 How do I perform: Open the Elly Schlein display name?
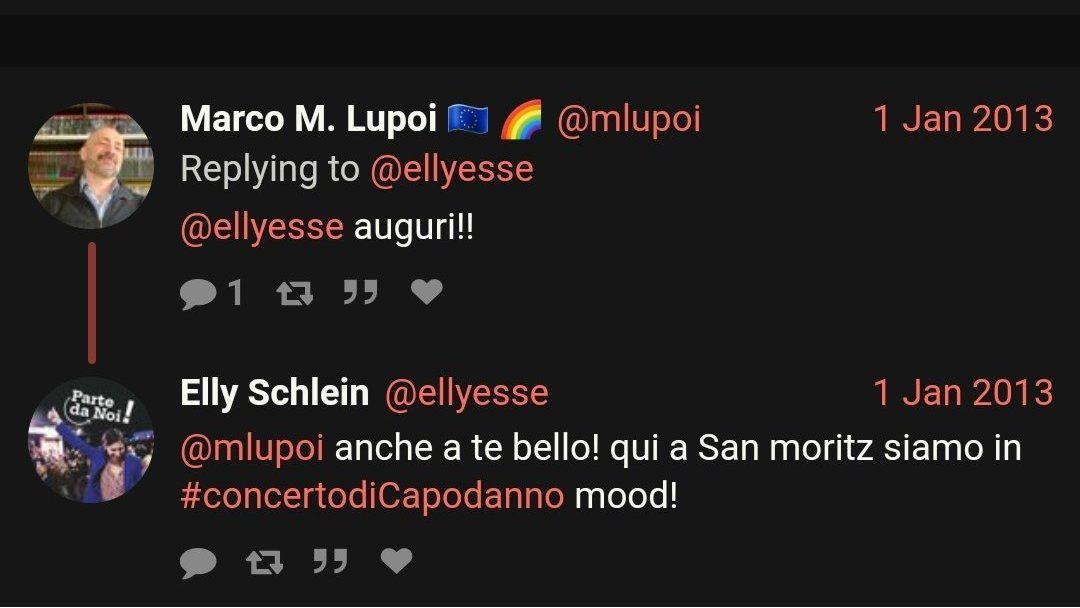(275, 393)
